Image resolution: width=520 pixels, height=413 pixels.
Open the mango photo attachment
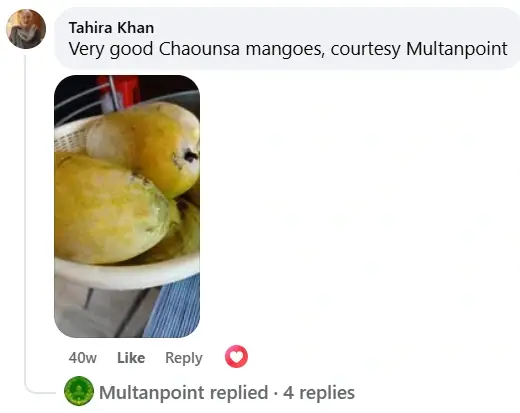click(127, 206)
